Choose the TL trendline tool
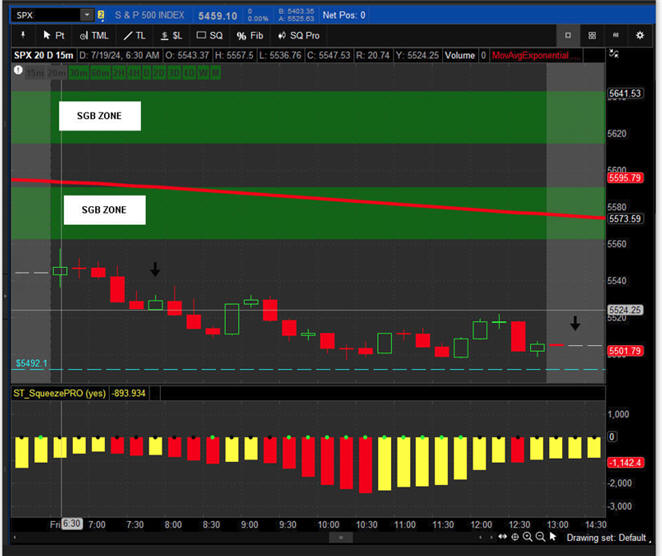Viewport: 662px width, 556px height. pyautogui.click(x=134, y=35)
